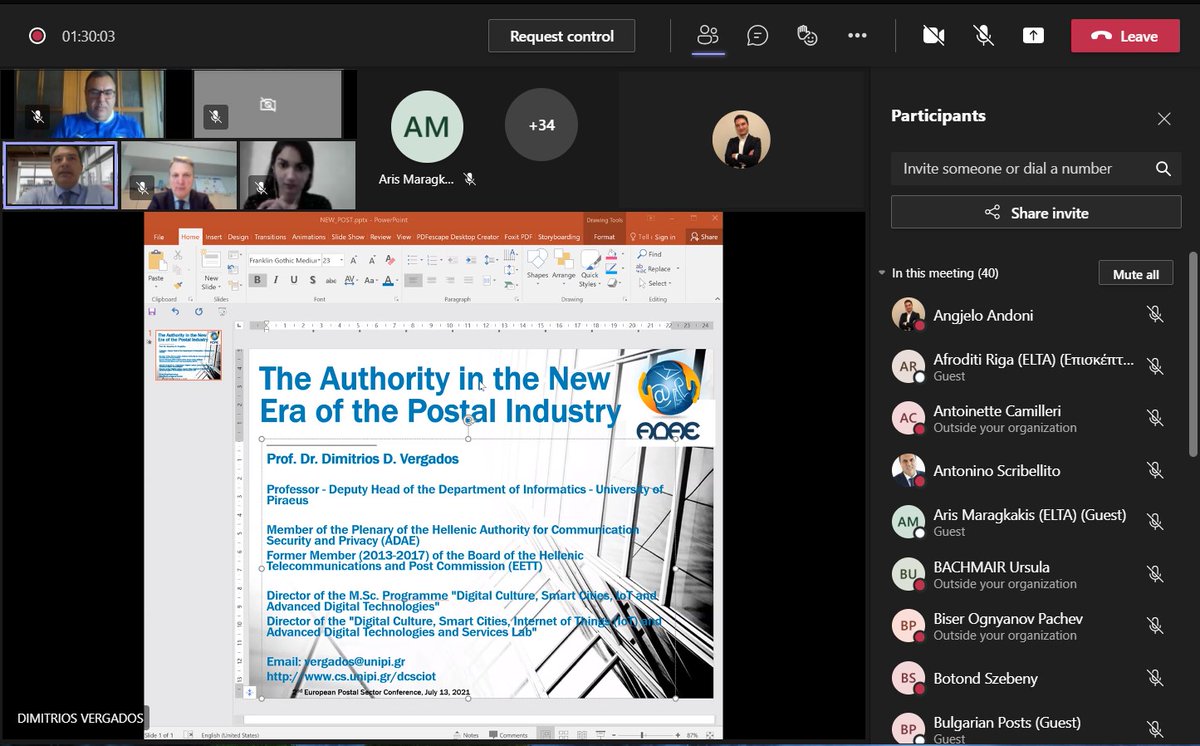Image resolution: width=1200 pixels, height=746 pixels.
Task: Toggle Notes pane in PowerPoint status bar
Action: coord(467,735)
